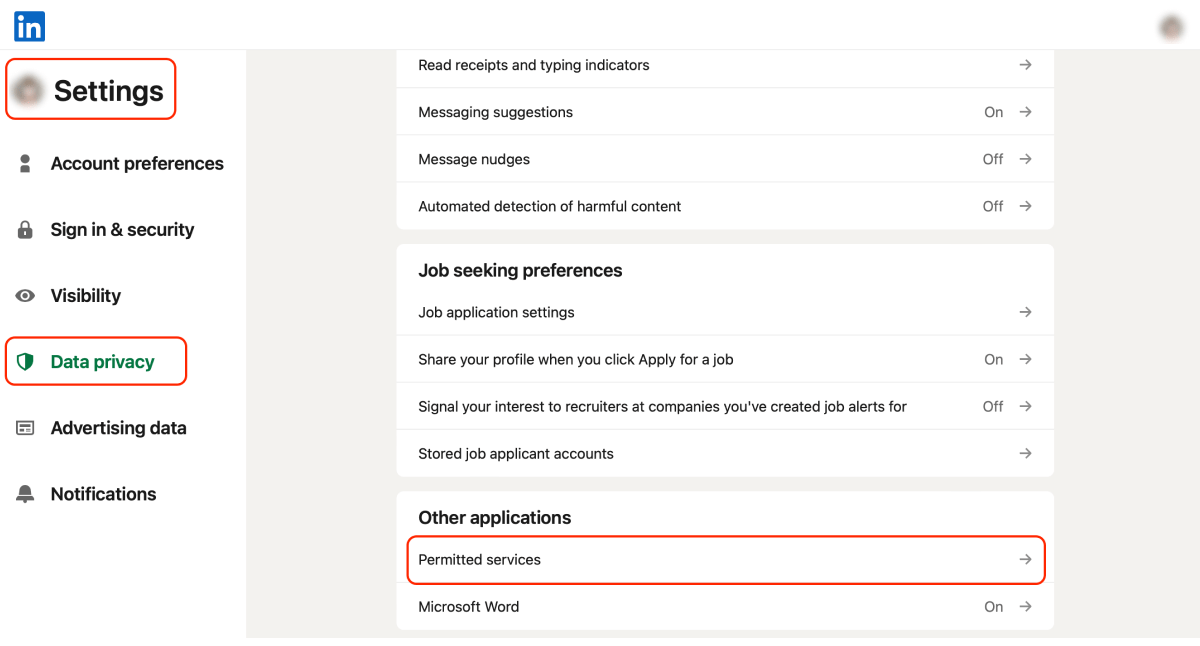The image size is (1200, 646).
Task: Click the Settings header avatar
Action: point(31,89)
